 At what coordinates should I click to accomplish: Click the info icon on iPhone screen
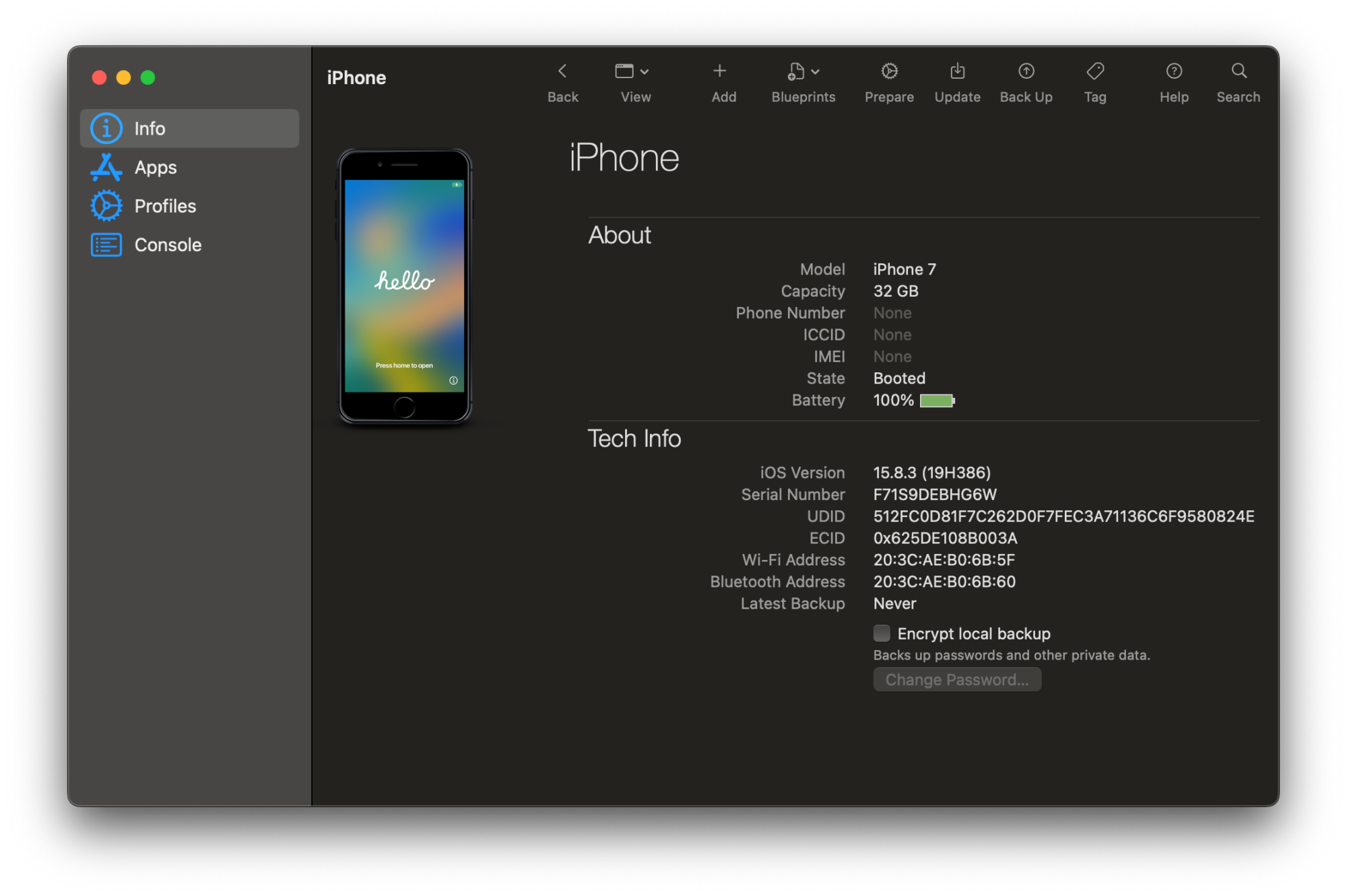(453, 380)
